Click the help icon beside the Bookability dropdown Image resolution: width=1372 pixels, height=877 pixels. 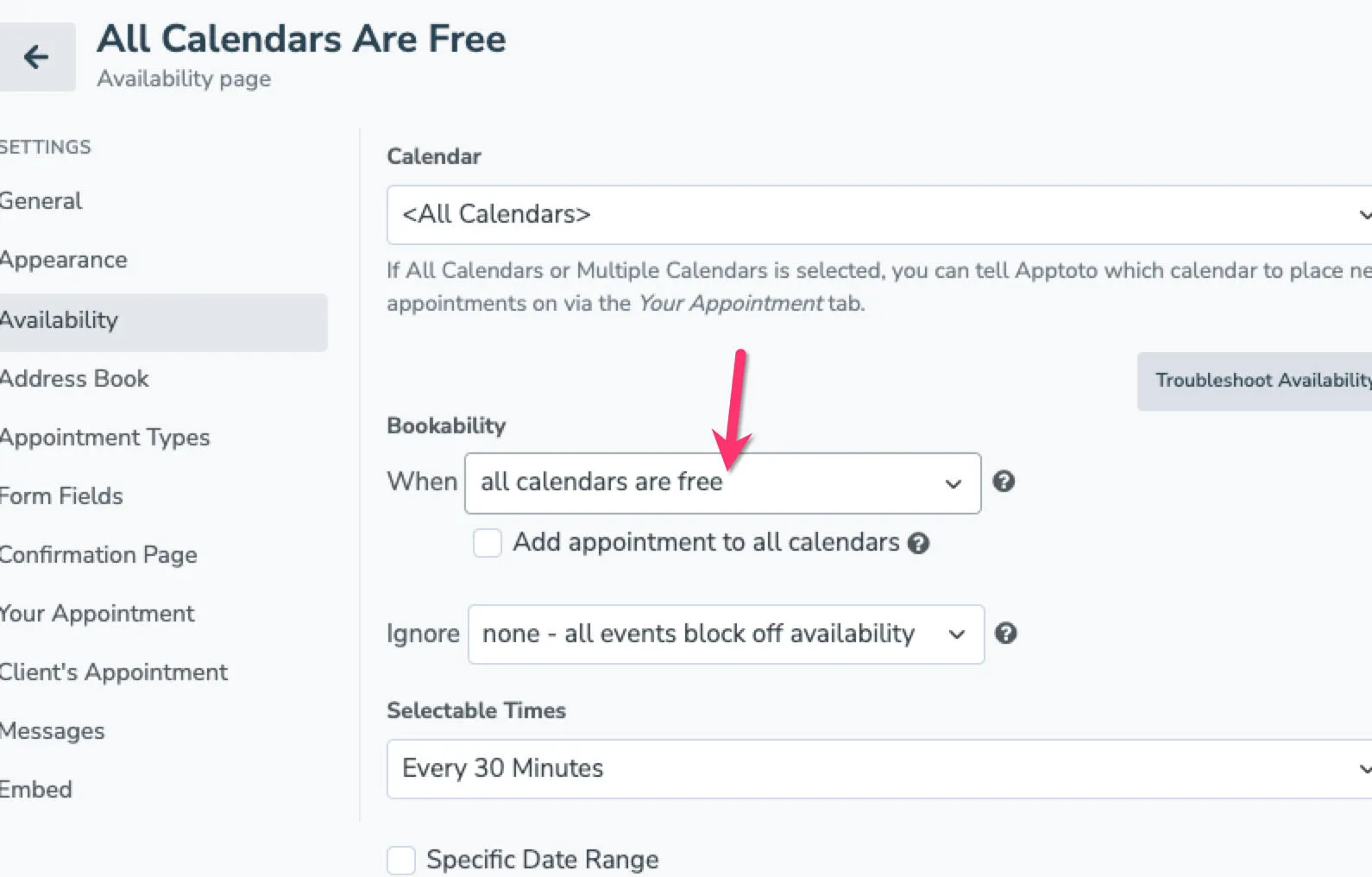coord(1004,482)
